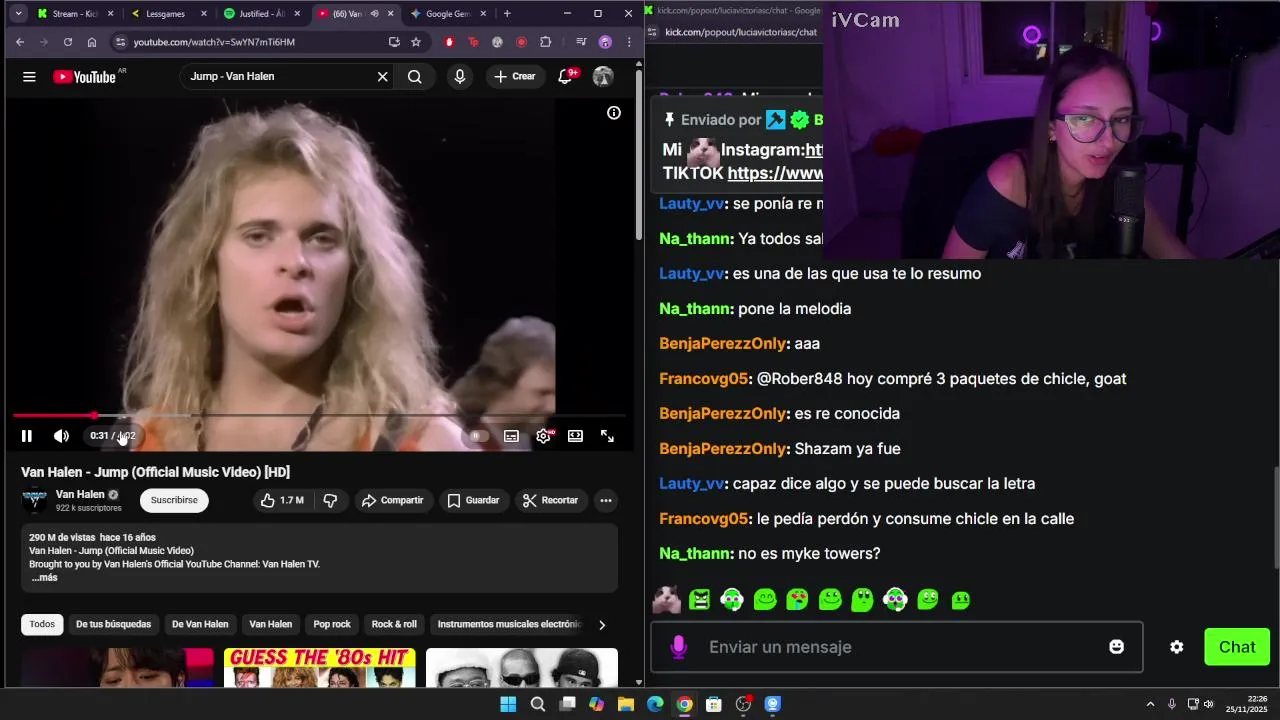This screenshot has width=1280, height=720.
Task: Show the video info card icon
Action: pos(614,113)
